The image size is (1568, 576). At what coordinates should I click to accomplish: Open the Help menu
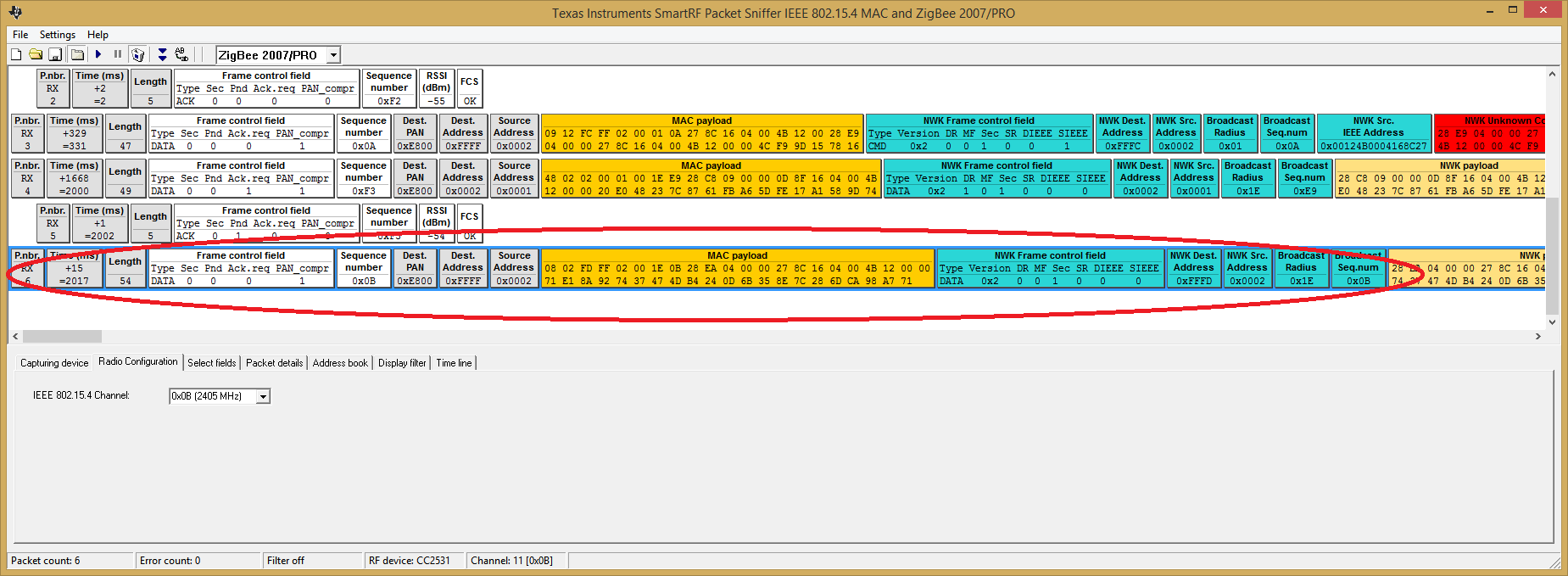click(98, 35)
